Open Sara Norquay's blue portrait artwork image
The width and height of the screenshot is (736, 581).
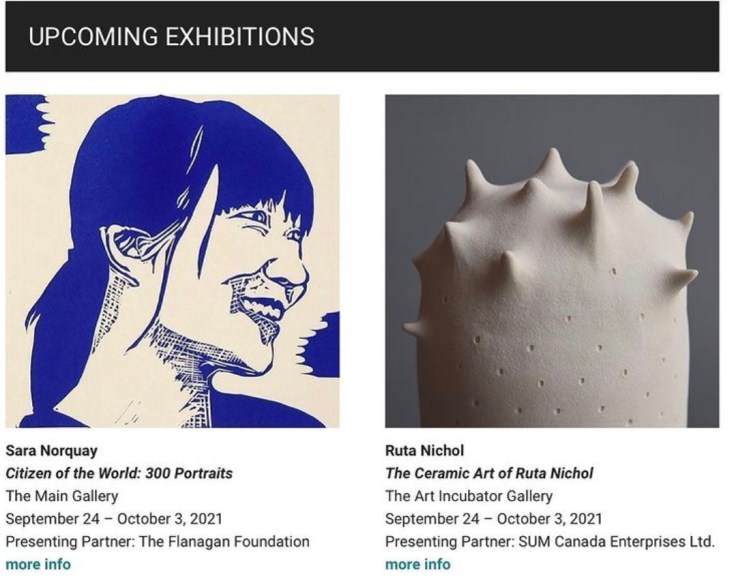point(172,261)
